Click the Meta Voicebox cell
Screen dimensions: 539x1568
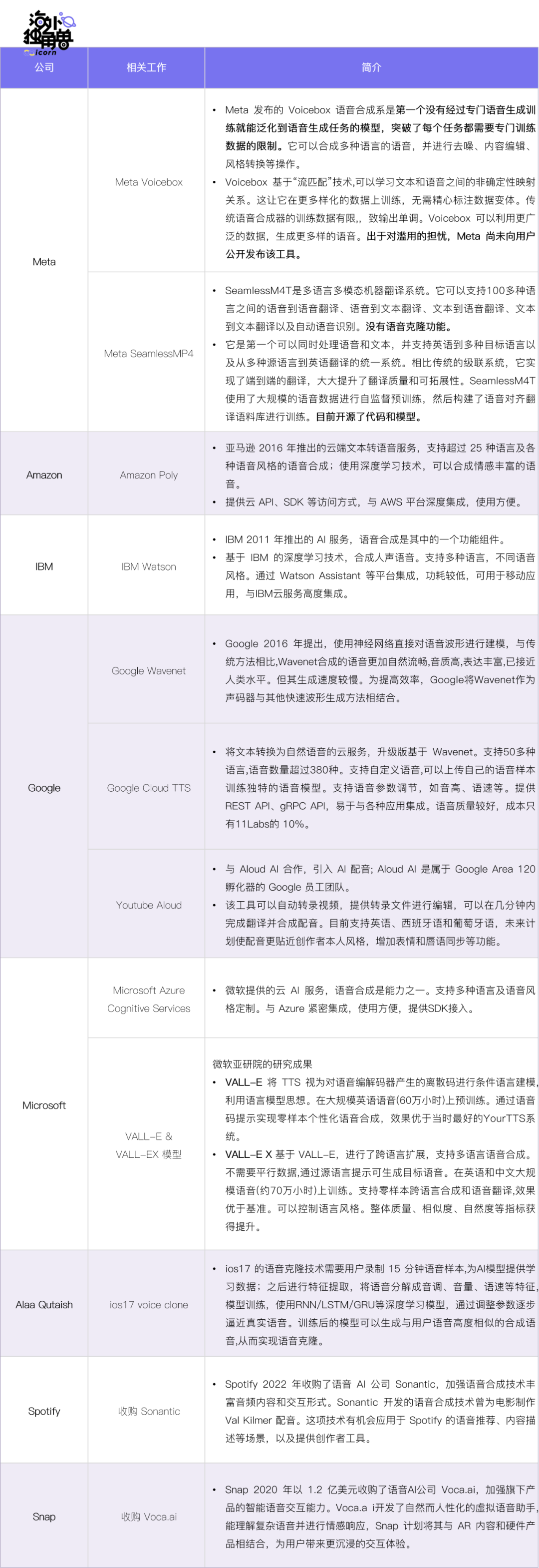[146, 181]
